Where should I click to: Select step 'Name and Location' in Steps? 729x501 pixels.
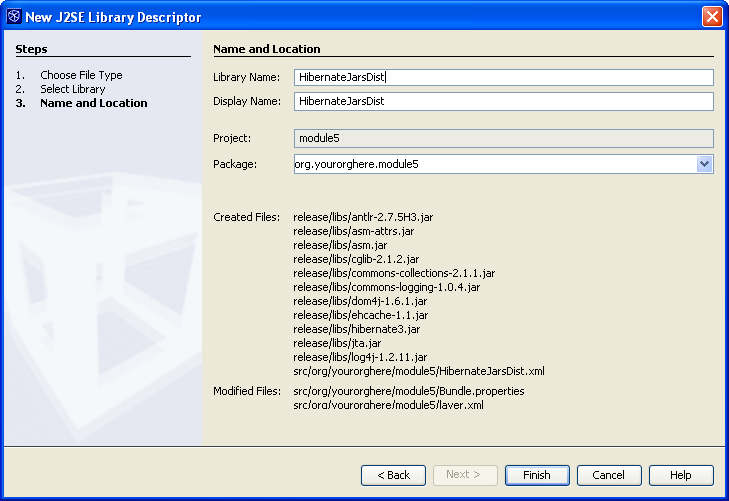pos(93,103)
